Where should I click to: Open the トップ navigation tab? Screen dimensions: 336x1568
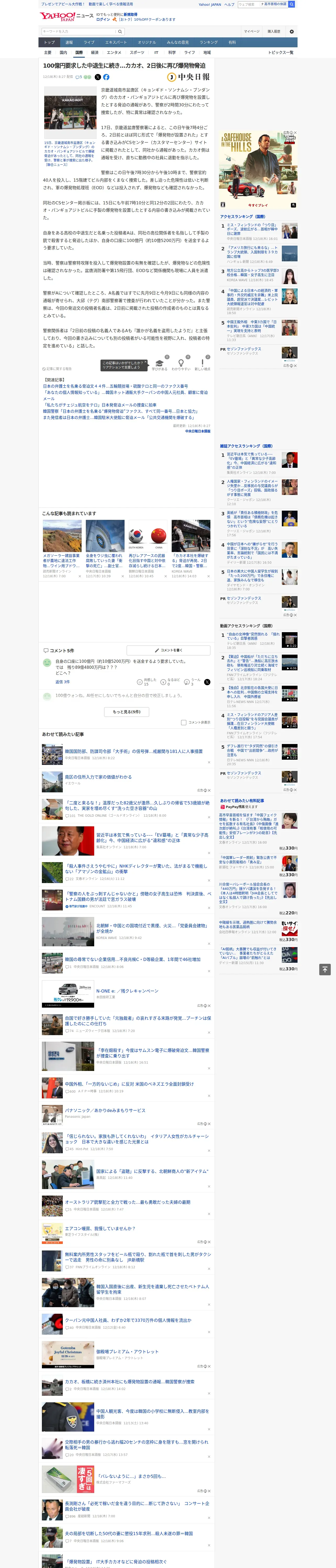pos(49,43)
